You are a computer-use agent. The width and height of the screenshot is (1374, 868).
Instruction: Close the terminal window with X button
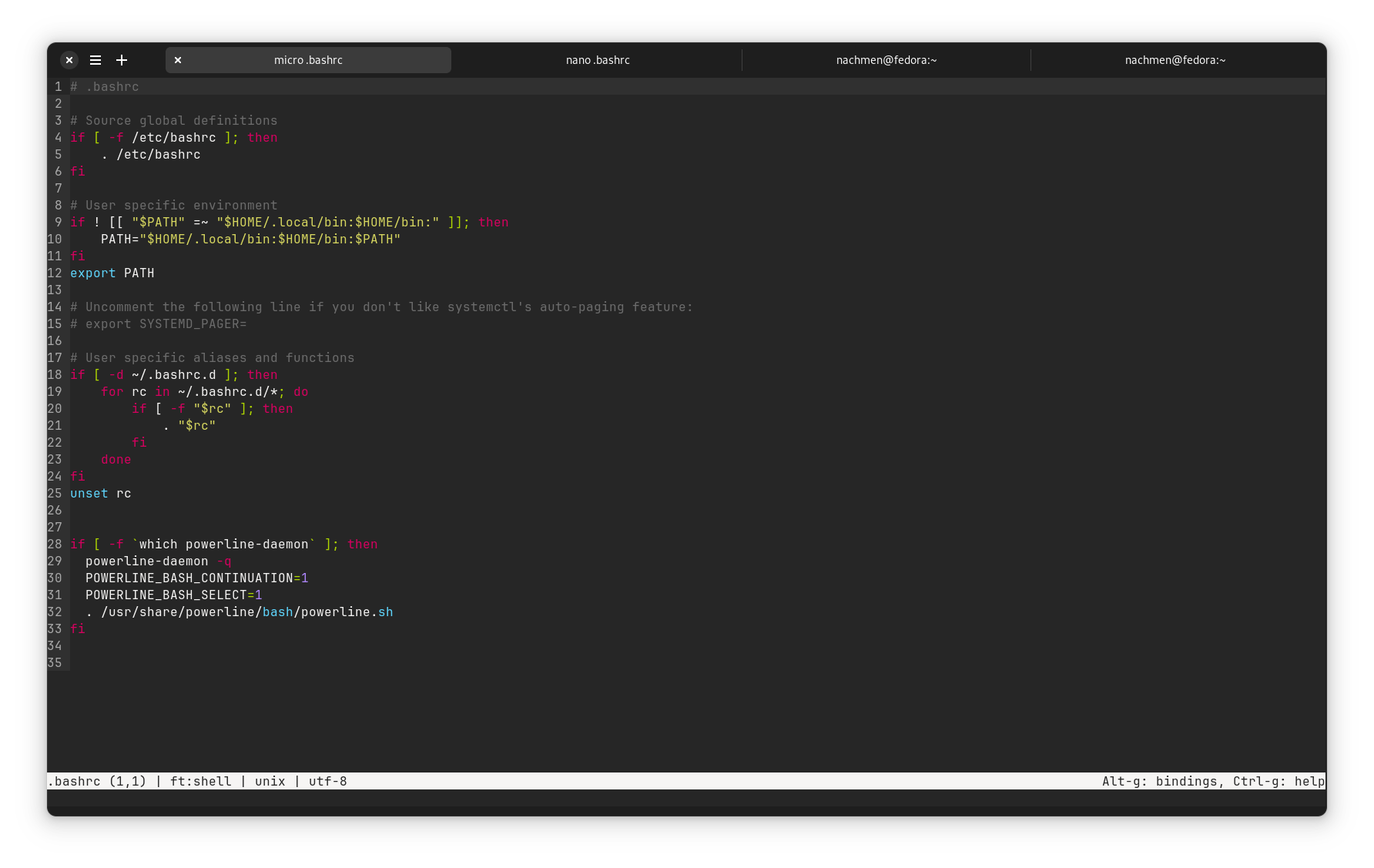coord(69,60)
